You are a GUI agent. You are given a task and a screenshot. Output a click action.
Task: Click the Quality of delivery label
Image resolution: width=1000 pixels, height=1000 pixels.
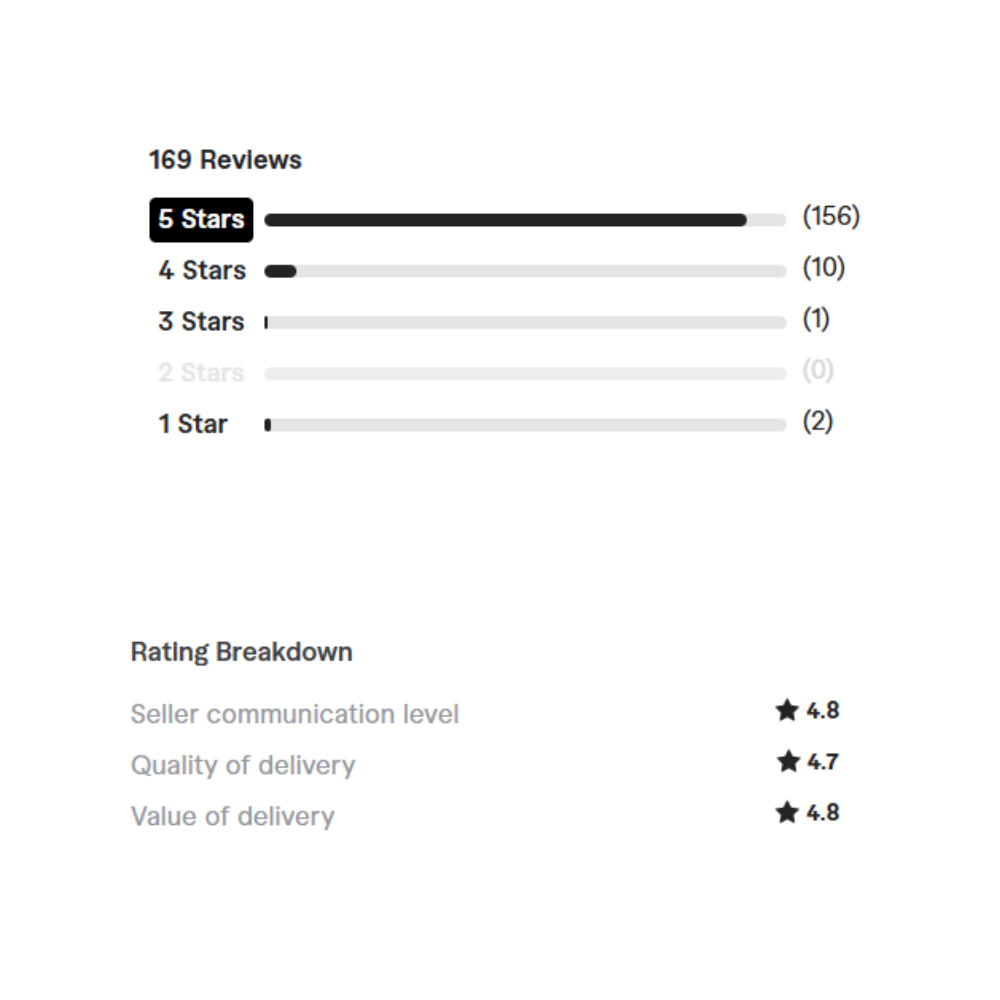[243, 765]
